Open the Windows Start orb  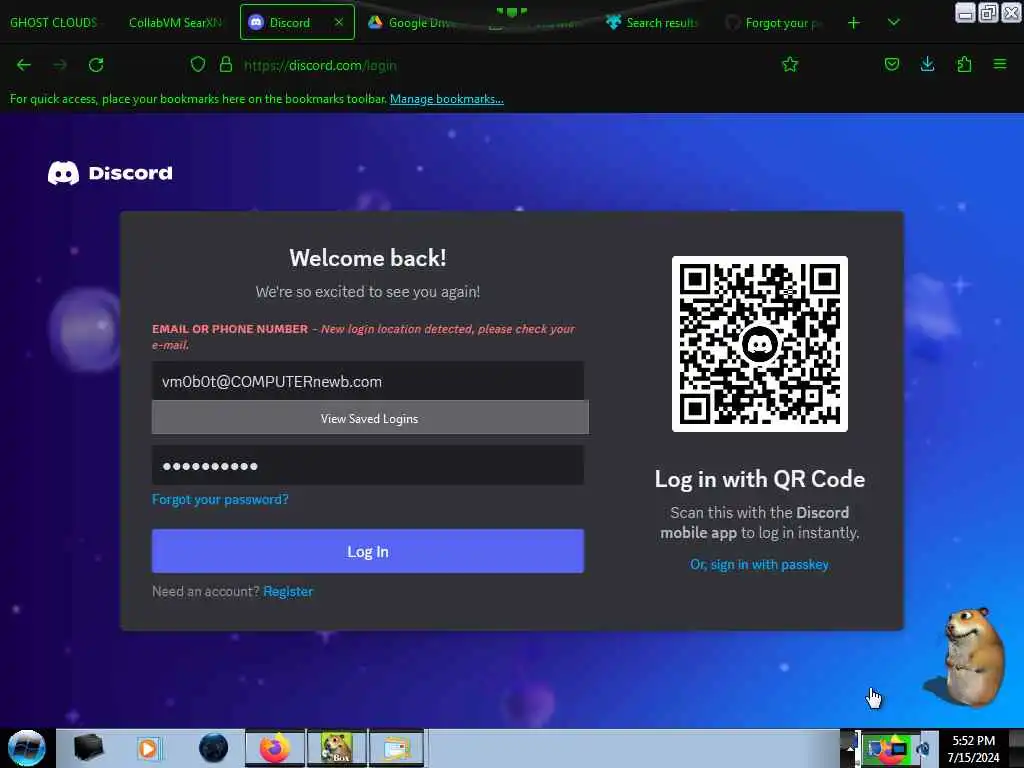(x=26, y=748)
